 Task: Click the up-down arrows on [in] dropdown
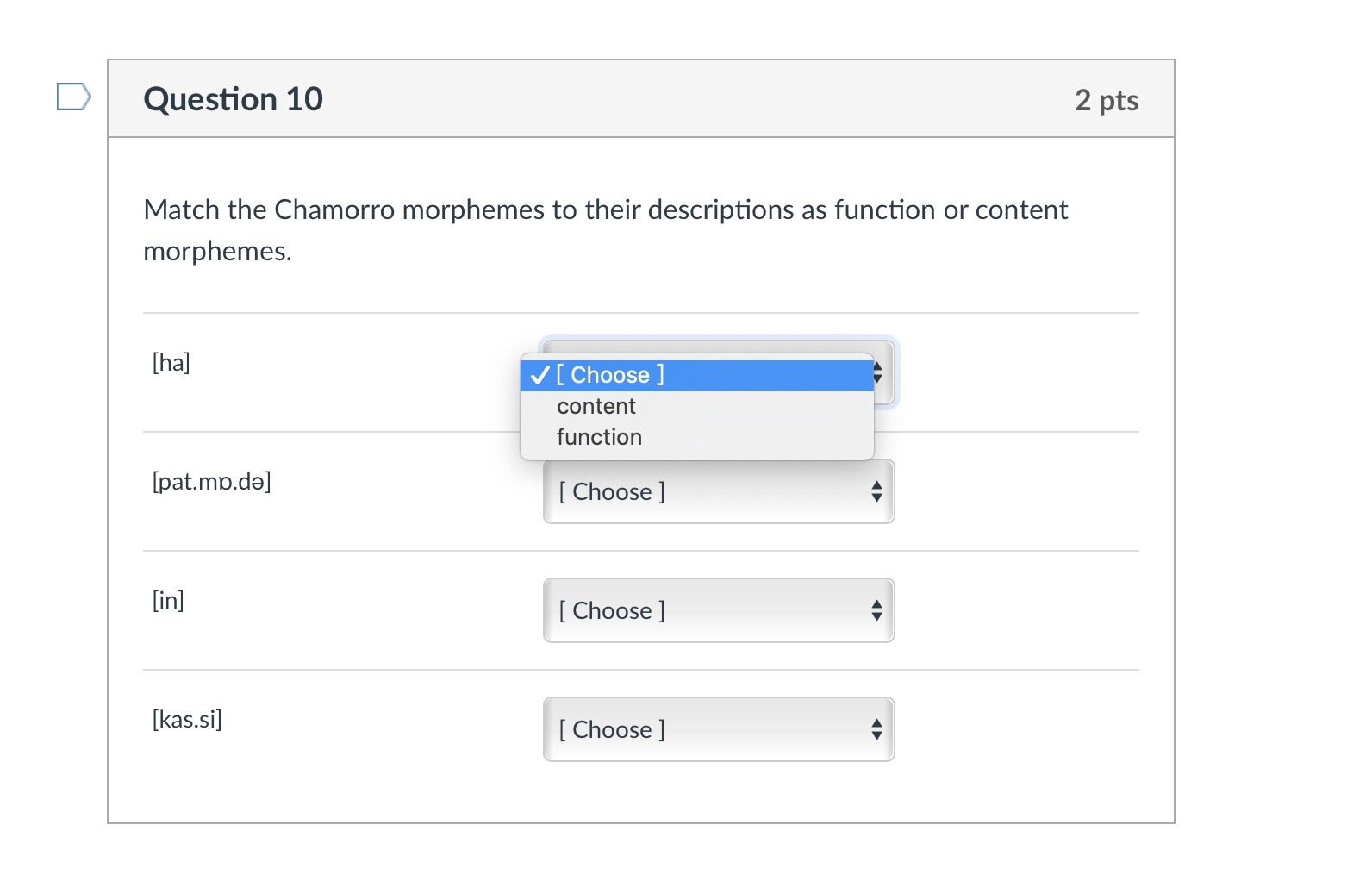(x=876, y=610)
